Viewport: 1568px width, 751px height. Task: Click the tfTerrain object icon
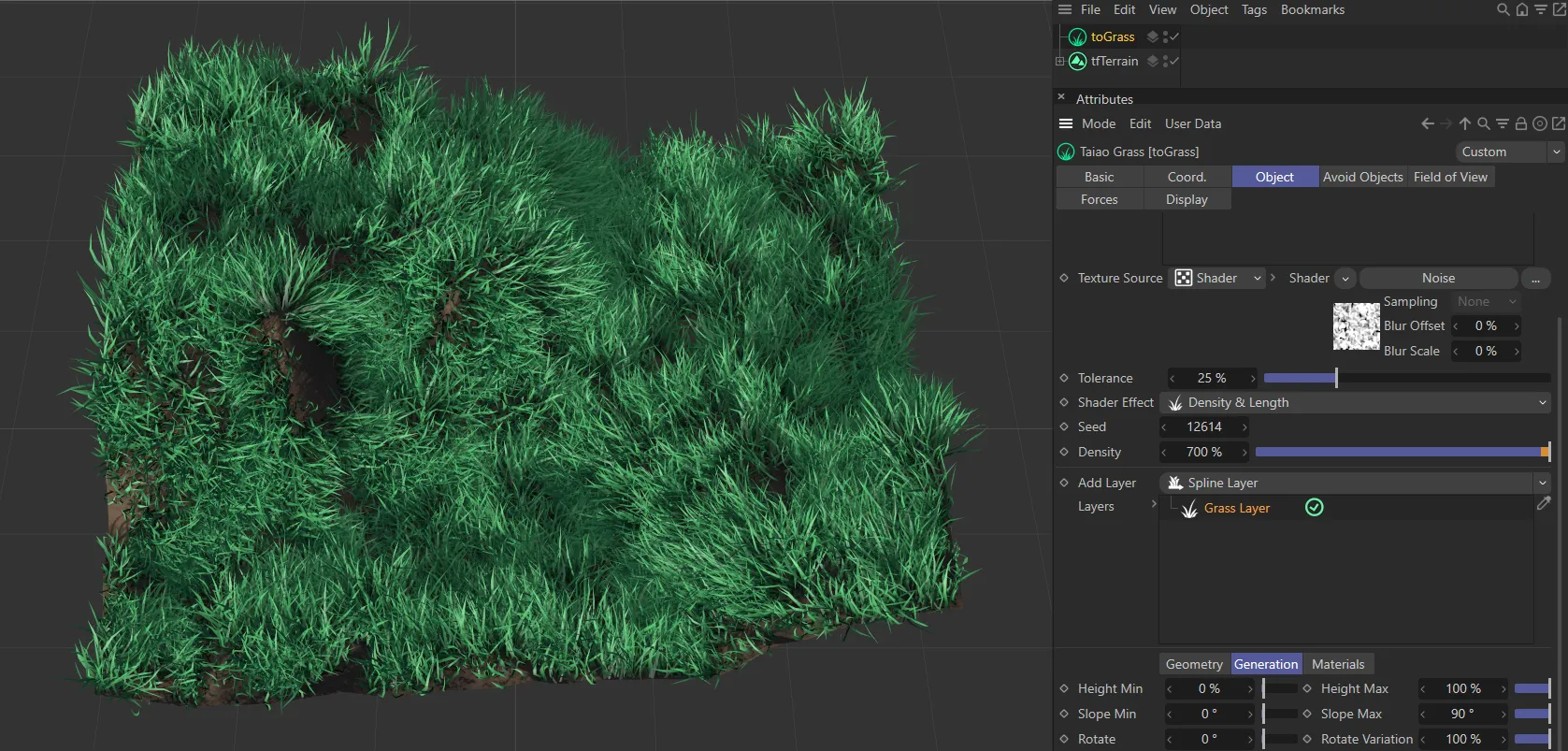coord(1077,62)
